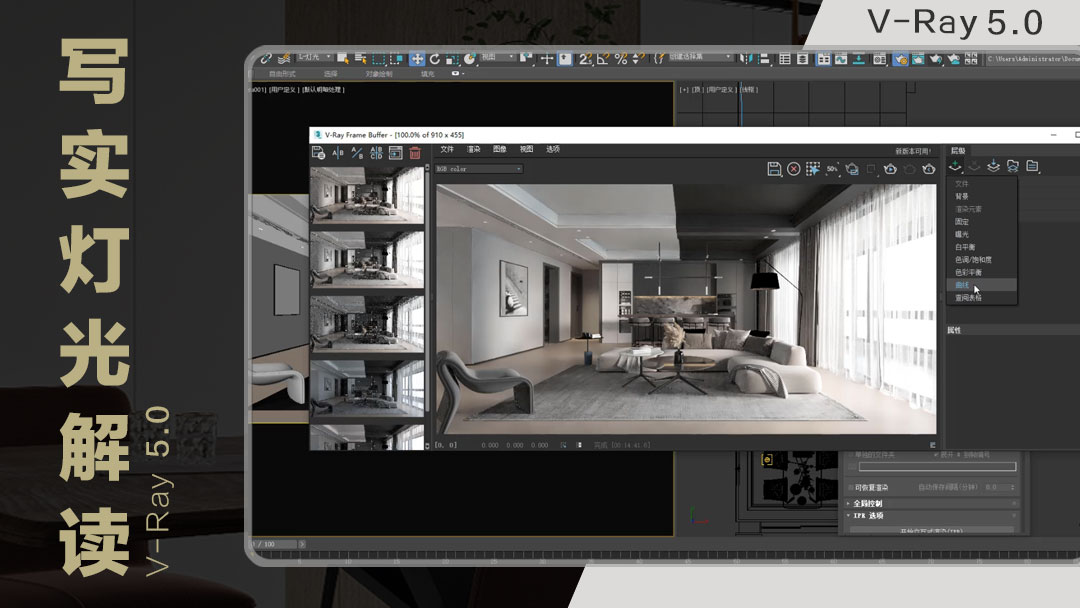The width and height of the screenshot is (1080, 608).
Task: Delete history image with red trash icon
Action: pos(415,153)
